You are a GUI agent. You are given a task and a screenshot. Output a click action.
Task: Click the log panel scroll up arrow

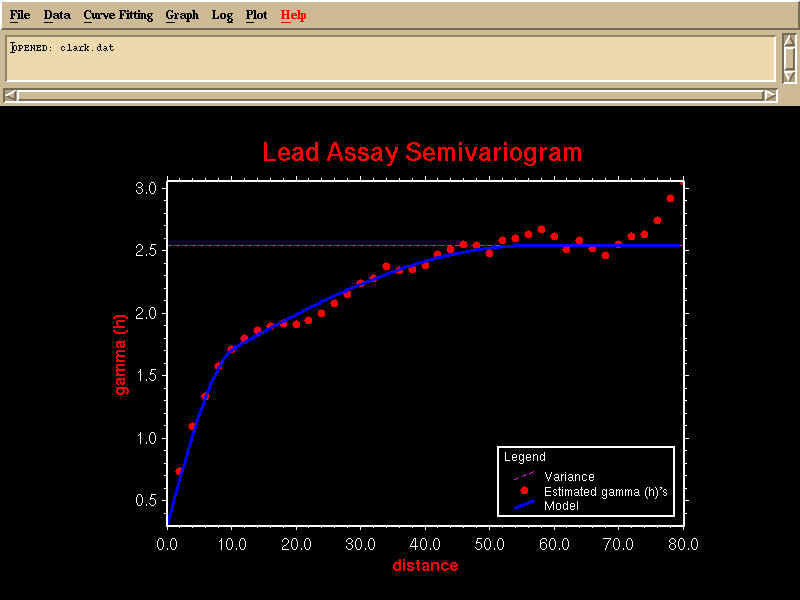tap(789, 41)
